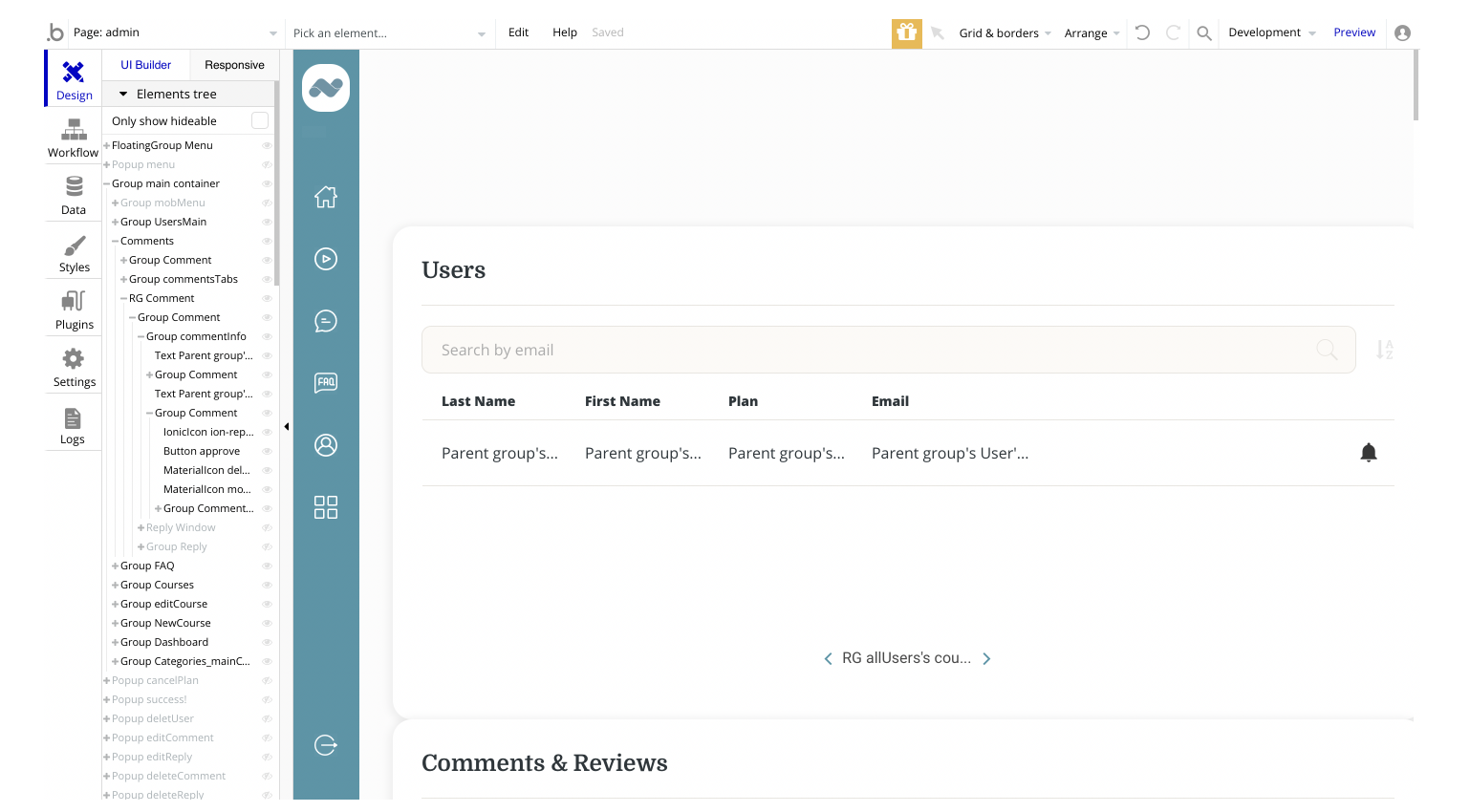Enable the Only show hideable checkbox

(259, 120)
